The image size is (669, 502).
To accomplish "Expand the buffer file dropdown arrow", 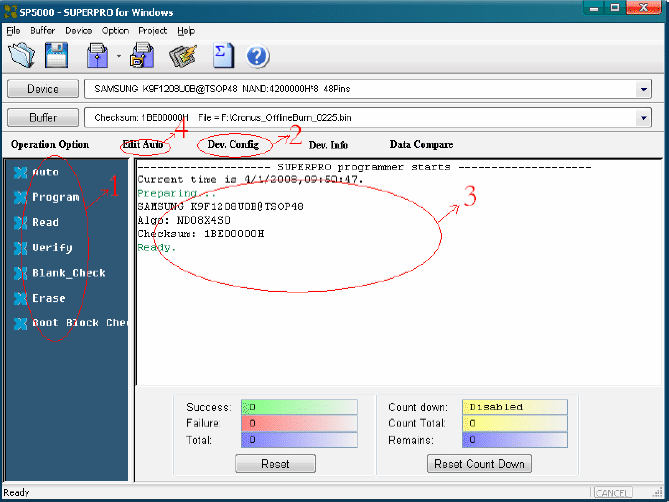I will click(x=643, y=118).
